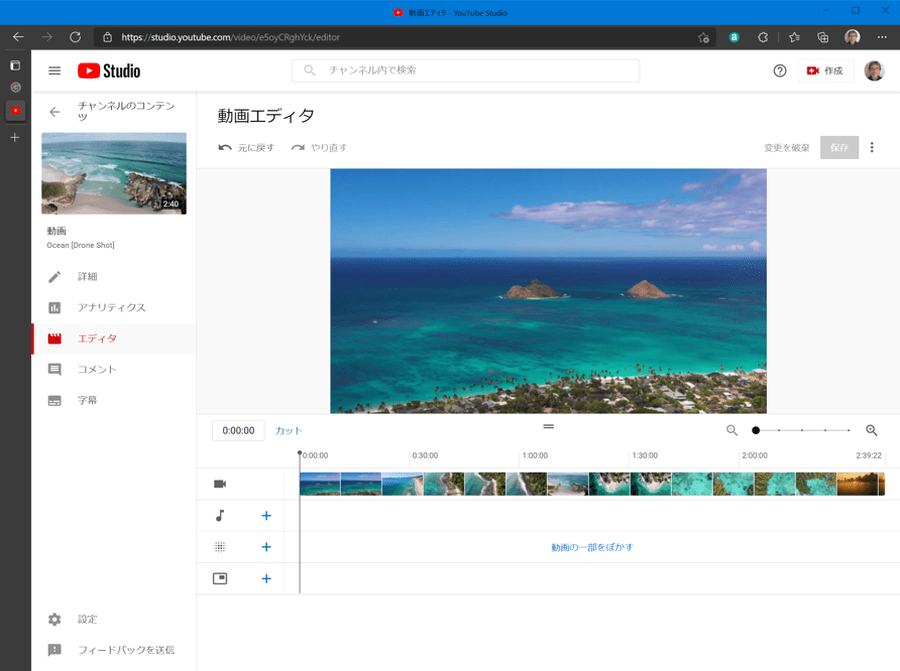Click the redo arrow icon
Screen dimensions: 900x671
(298, 148)
